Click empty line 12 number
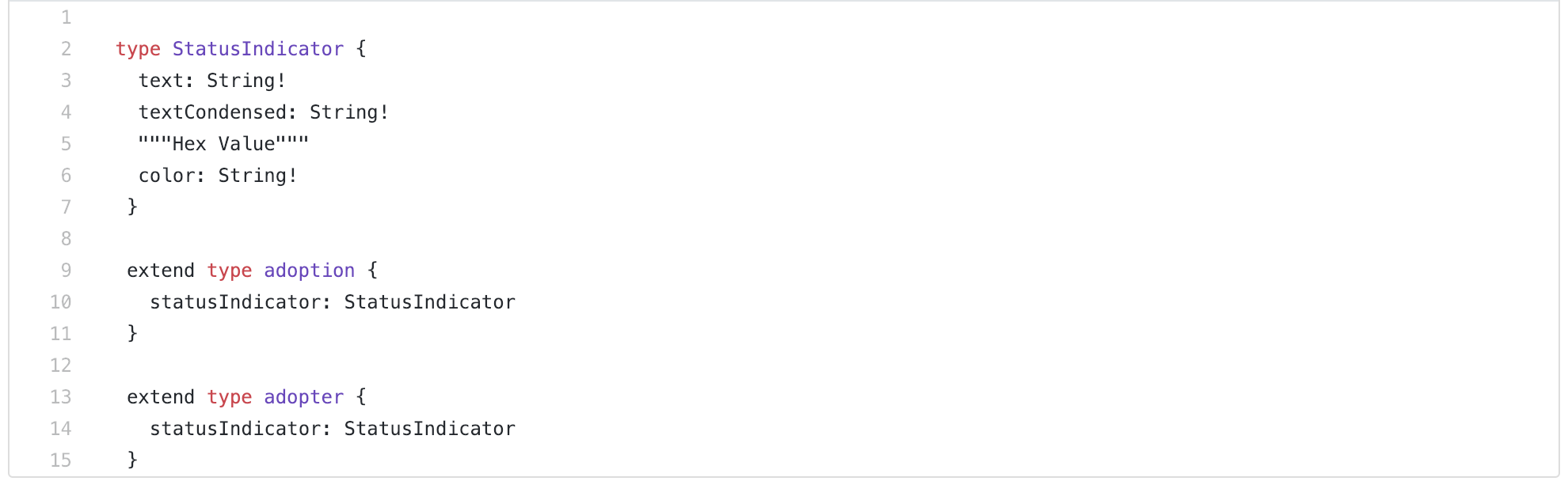This screenshot has height=481, width=1568. (61, 365)
